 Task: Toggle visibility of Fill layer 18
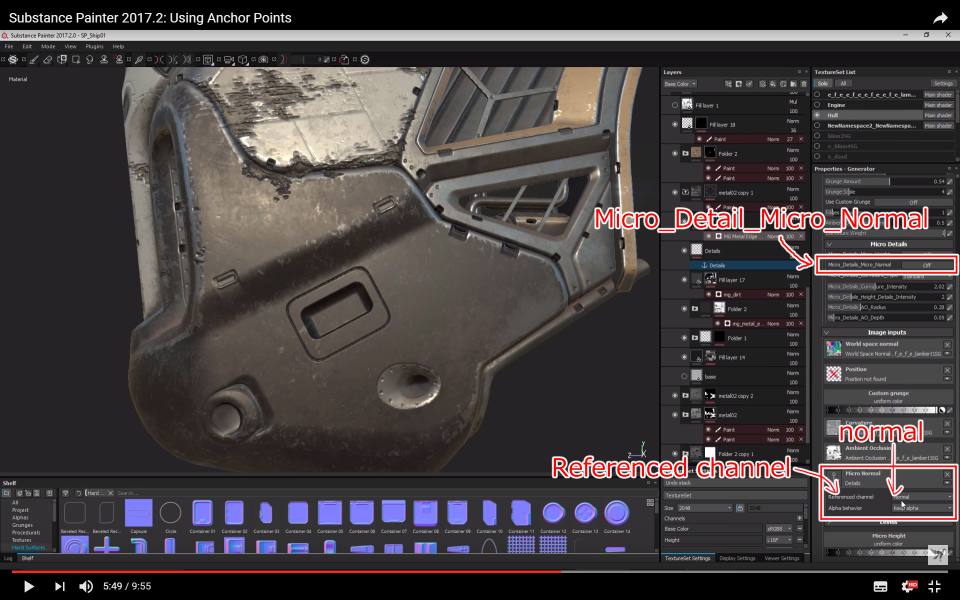click(675, 124)
